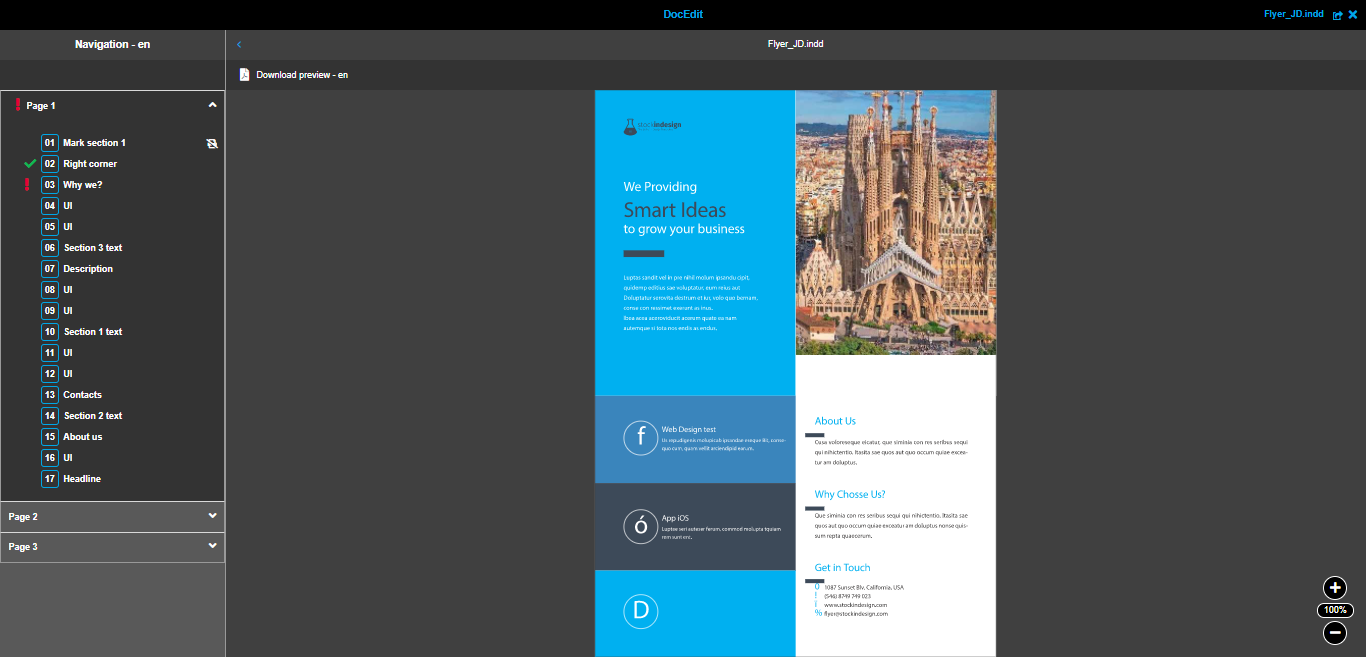This screenshot has width=1366, height=657.
Task: Zoom out with the minus button
Action: pos(1335,632)
